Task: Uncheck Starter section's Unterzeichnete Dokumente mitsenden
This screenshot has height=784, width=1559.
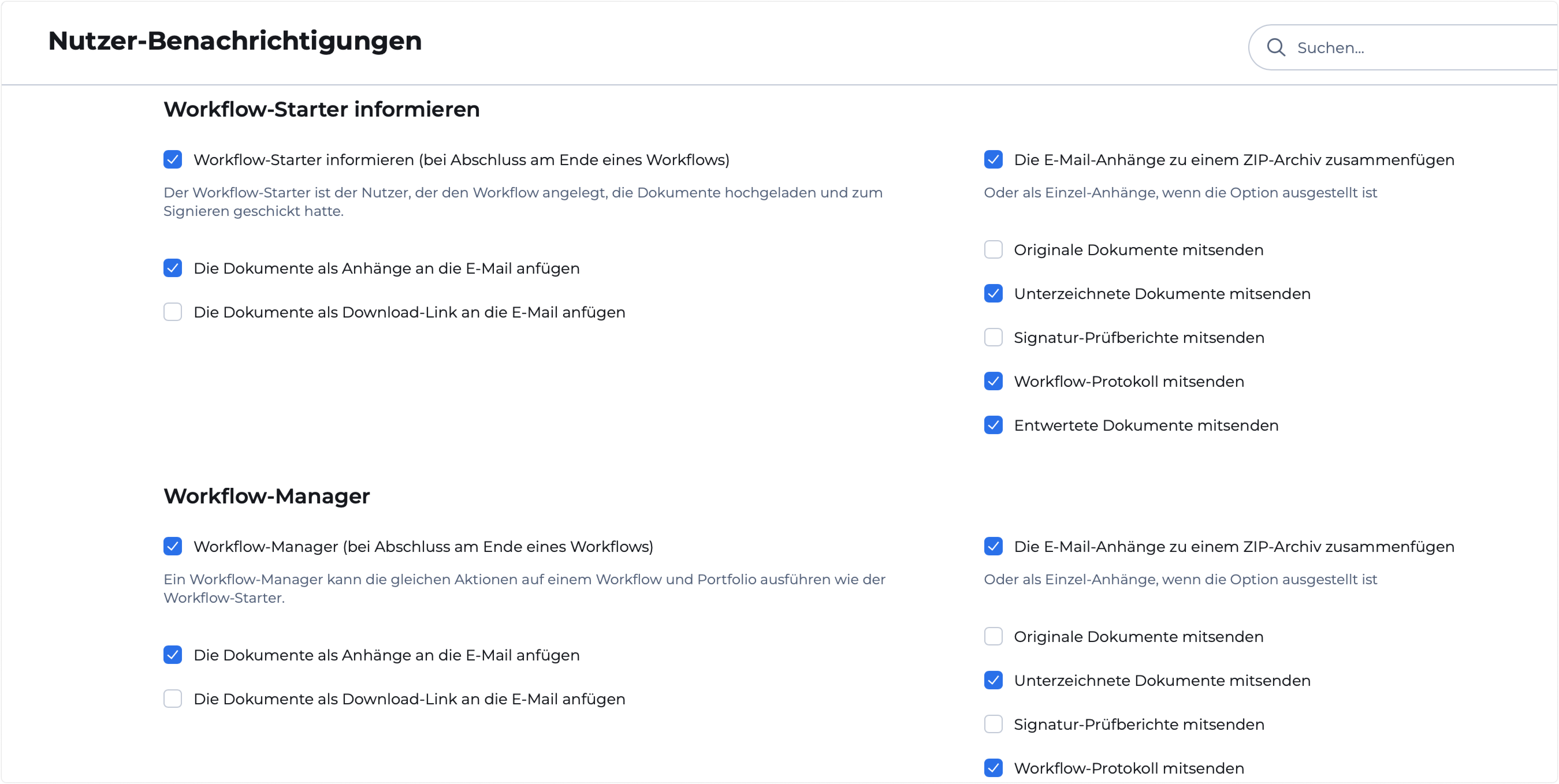Action: (993, 293)
